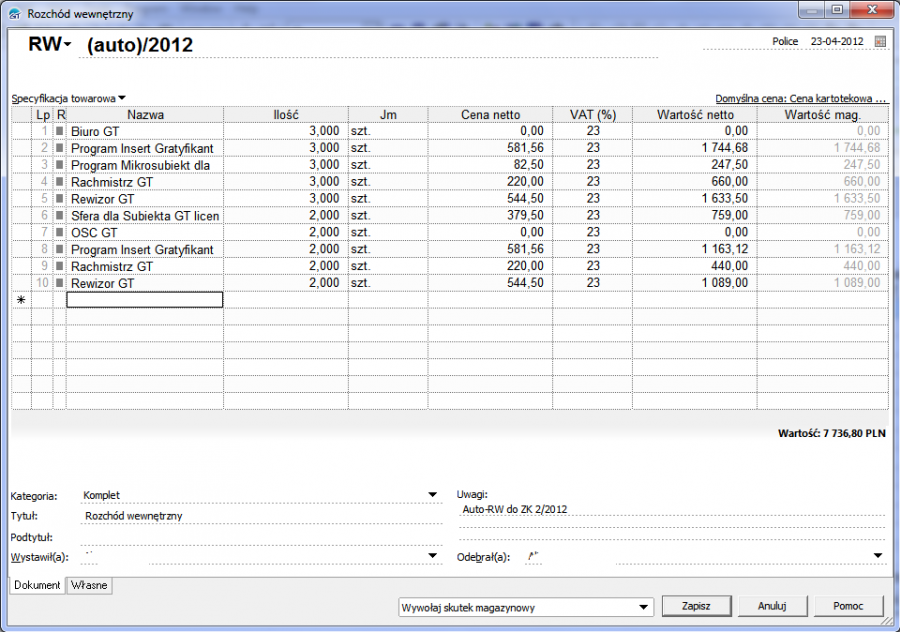Click the 1 744,68 Wartość netto cell
Screen dimensions: 900x632
(695, 148)
